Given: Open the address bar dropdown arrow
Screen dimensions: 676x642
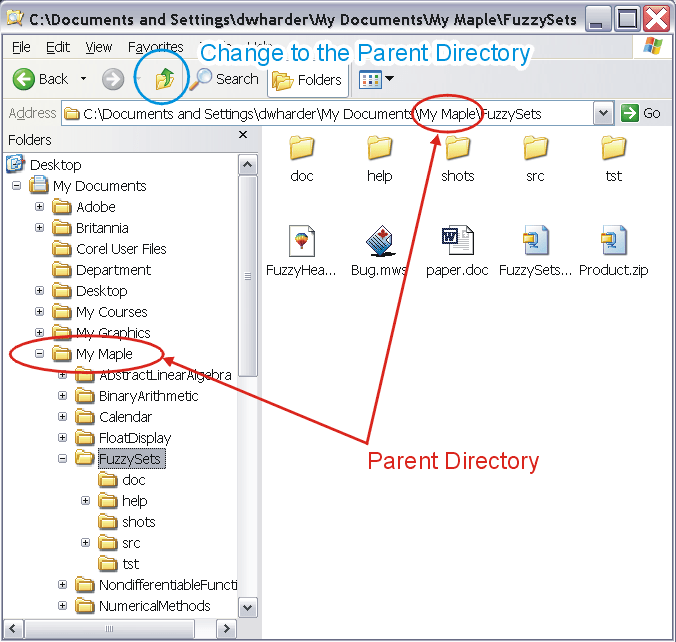Looking at the screenshot, I should 603,113.
